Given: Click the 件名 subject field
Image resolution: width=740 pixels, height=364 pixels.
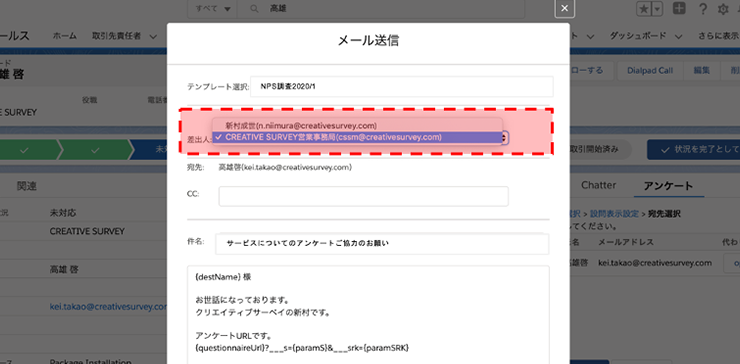Looking at the screenshot, I should tap(382, 244).
